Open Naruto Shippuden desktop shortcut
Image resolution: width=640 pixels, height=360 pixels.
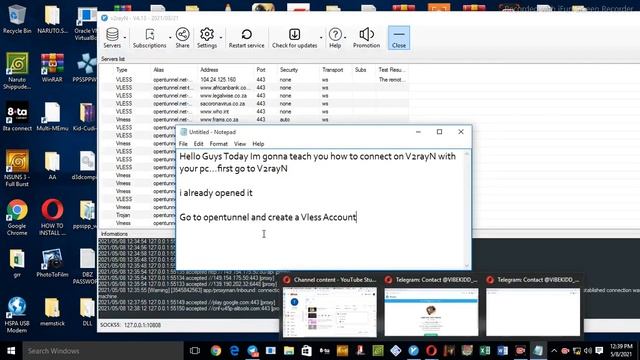click(17, 71)
